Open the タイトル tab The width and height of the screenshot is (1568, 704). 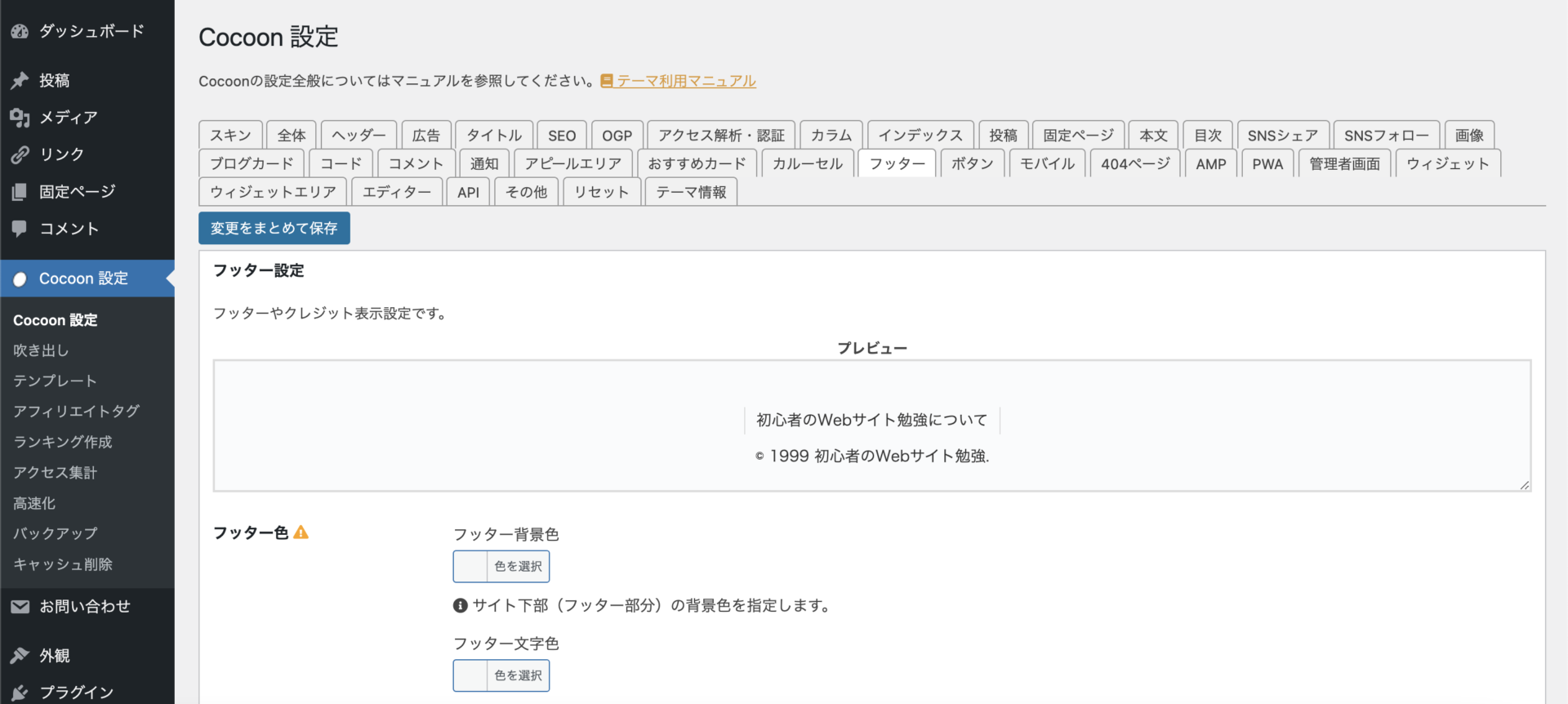tap(494, 135)
